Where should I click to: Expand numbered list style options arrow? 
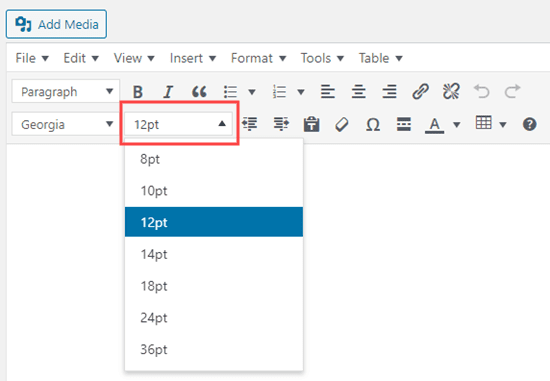301,92
